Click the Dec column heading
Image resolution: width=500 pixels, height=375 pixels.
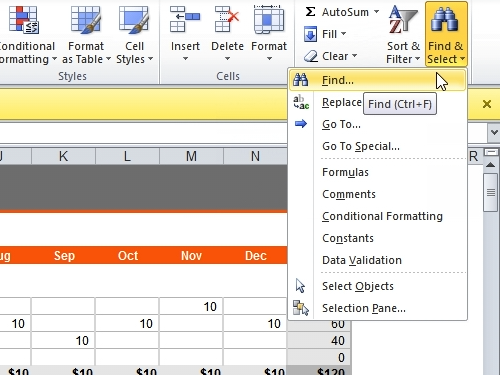(x=256, y=256)
